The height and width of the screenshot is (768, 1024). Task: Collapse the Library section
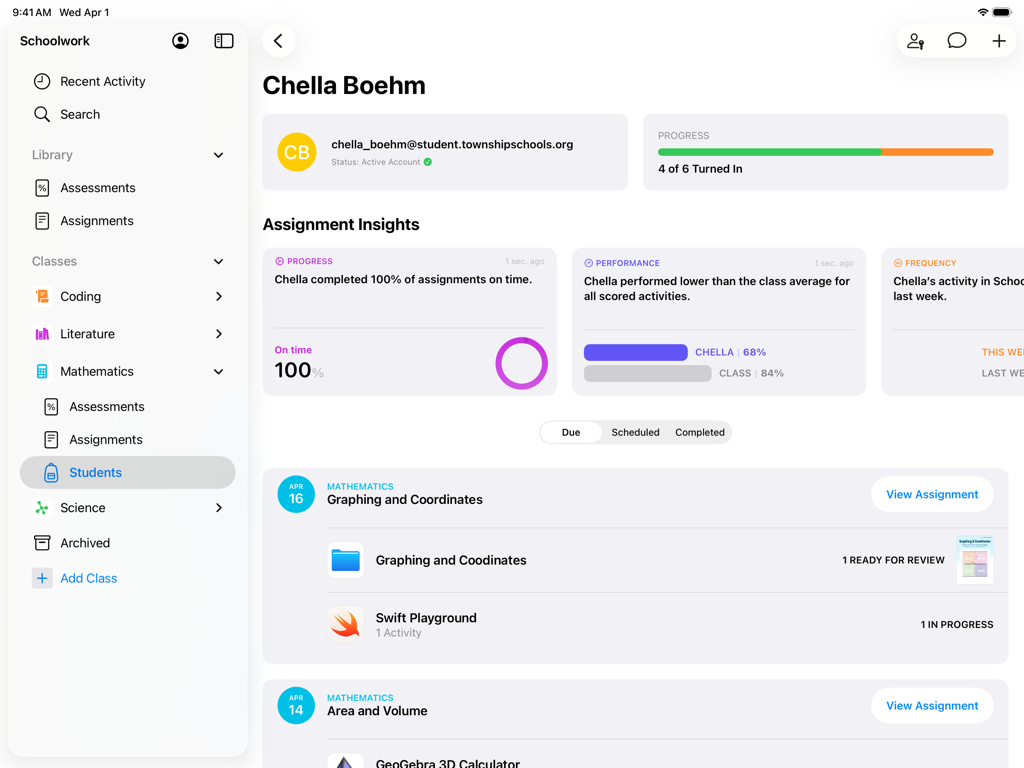218,155
